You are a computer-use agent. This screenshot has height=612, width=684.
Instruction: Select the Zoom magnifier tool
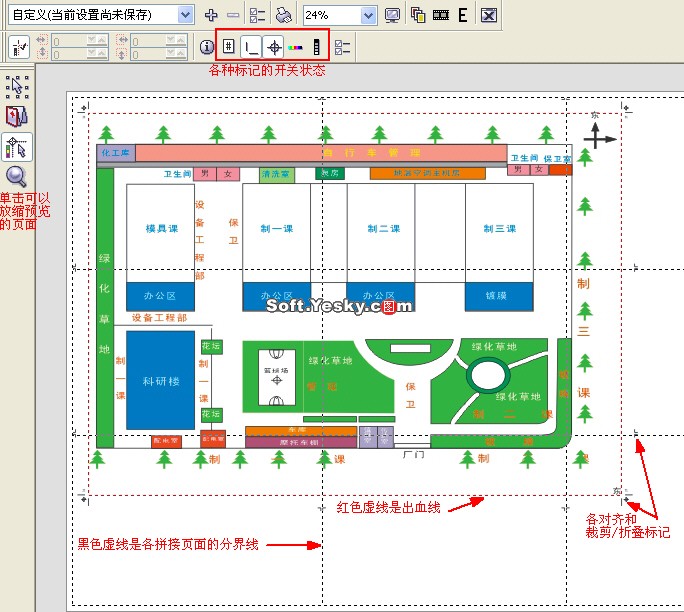coord(17,177)
